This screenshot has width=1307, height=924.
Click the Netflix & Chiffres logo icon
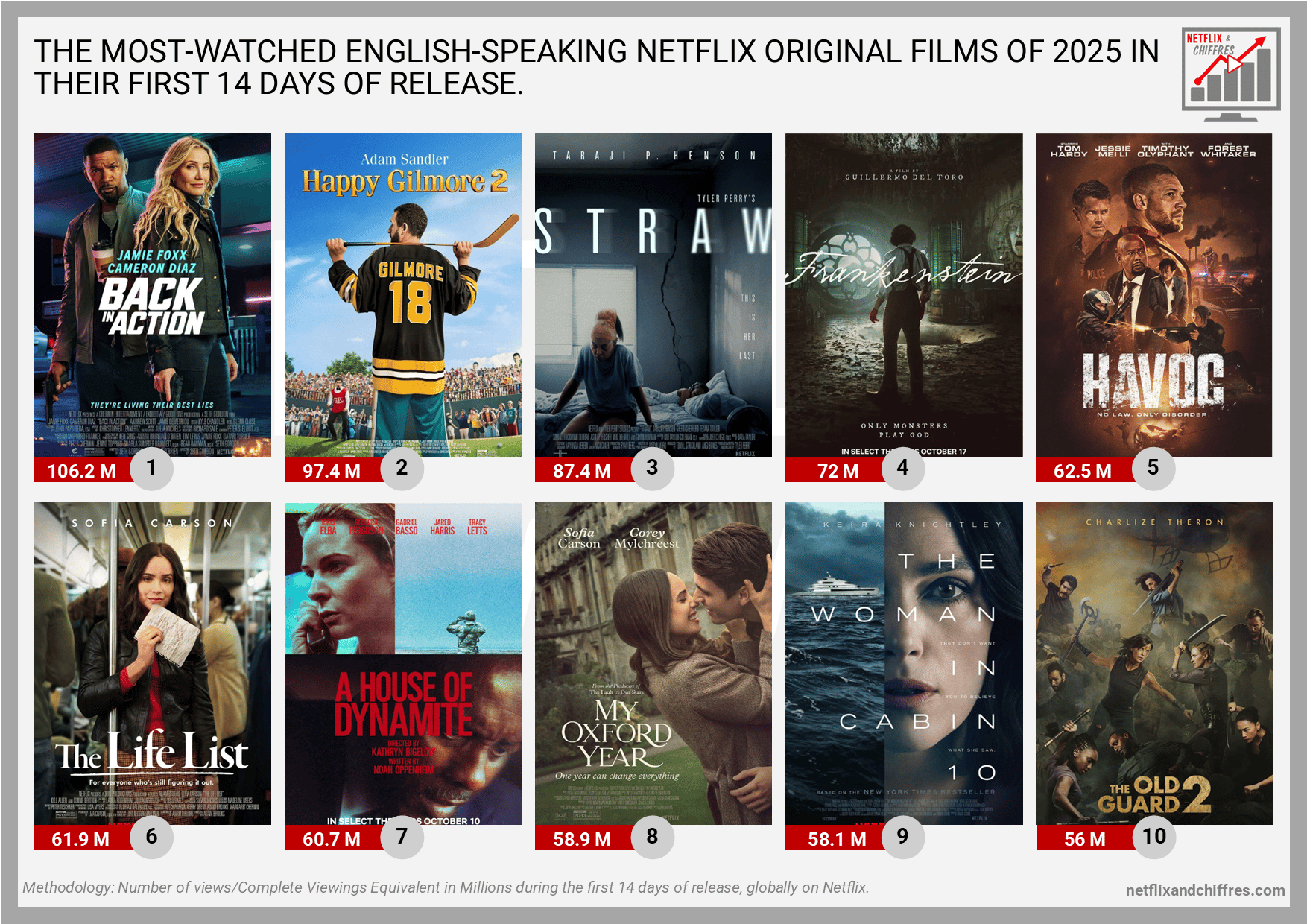[1231, 75]
